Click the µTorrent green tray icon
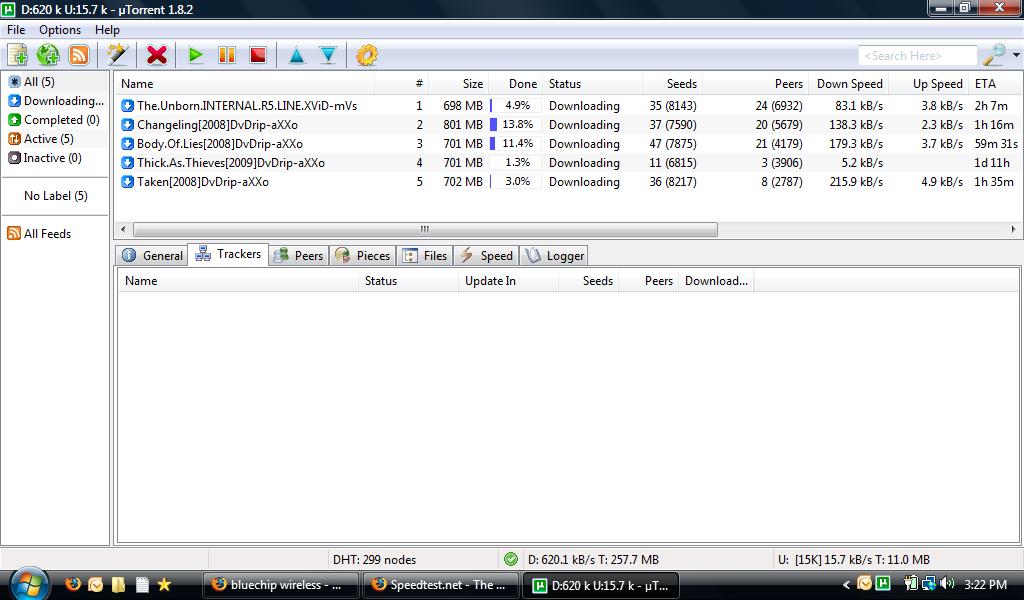1024x600 pixels. pos(883,583)
